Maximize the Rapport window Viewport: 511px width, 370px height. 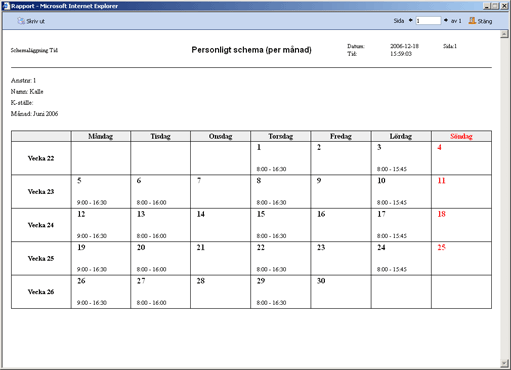(x=495, y=6)
